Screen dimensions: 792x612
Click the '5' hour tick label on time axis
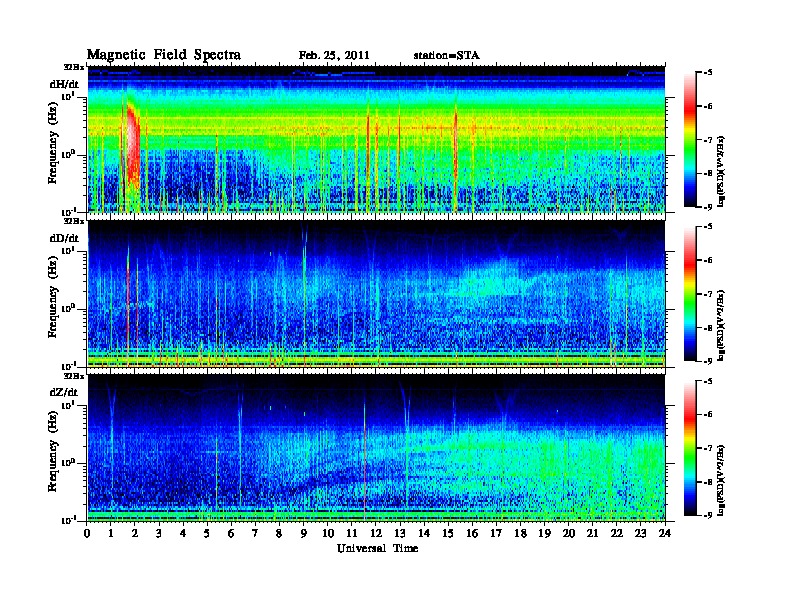208,533
